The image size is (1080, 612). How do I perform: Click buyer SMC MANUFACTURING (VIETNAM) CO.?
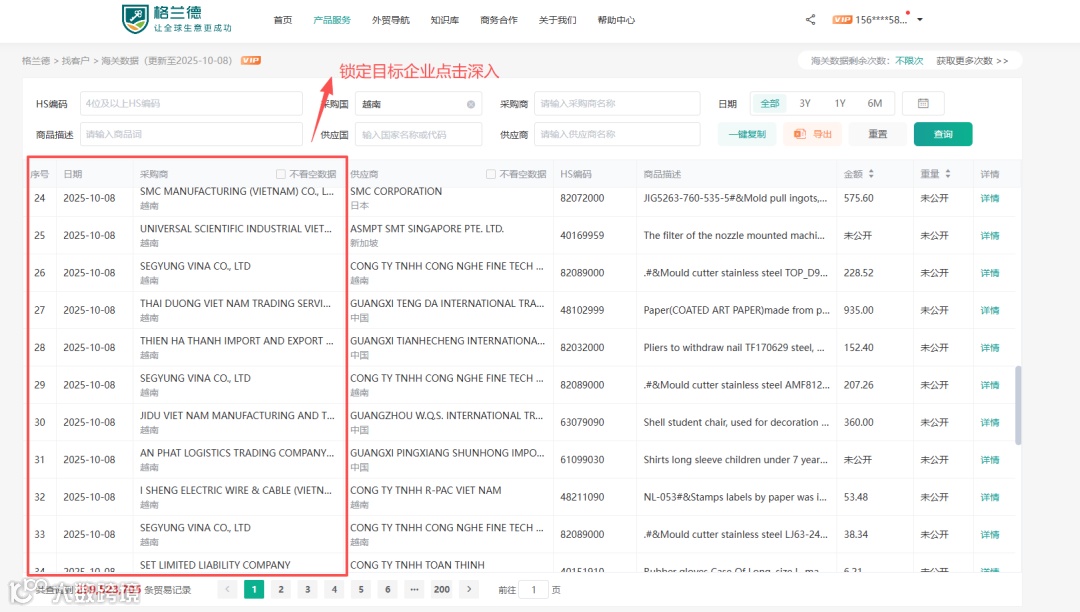click(x=237, y=191)
